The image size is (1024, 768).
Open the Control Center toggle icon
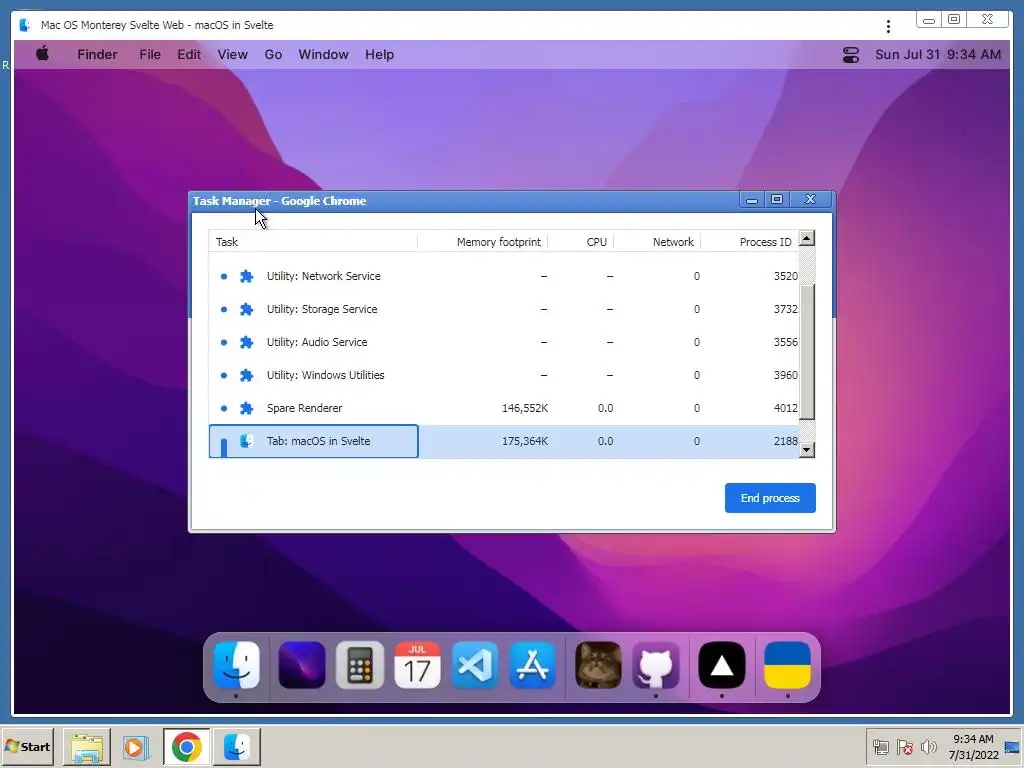pyautogui.click(x=851, y=55)
